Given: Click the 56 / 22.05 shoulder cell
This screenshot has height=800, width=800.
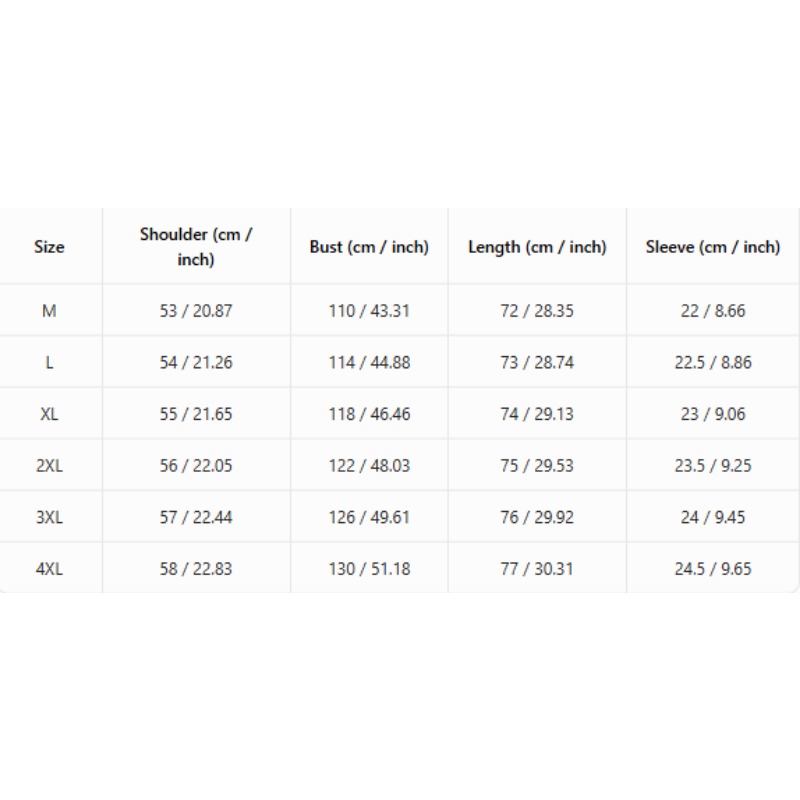Looking at the screenshot, I should [x=196, y=466].
